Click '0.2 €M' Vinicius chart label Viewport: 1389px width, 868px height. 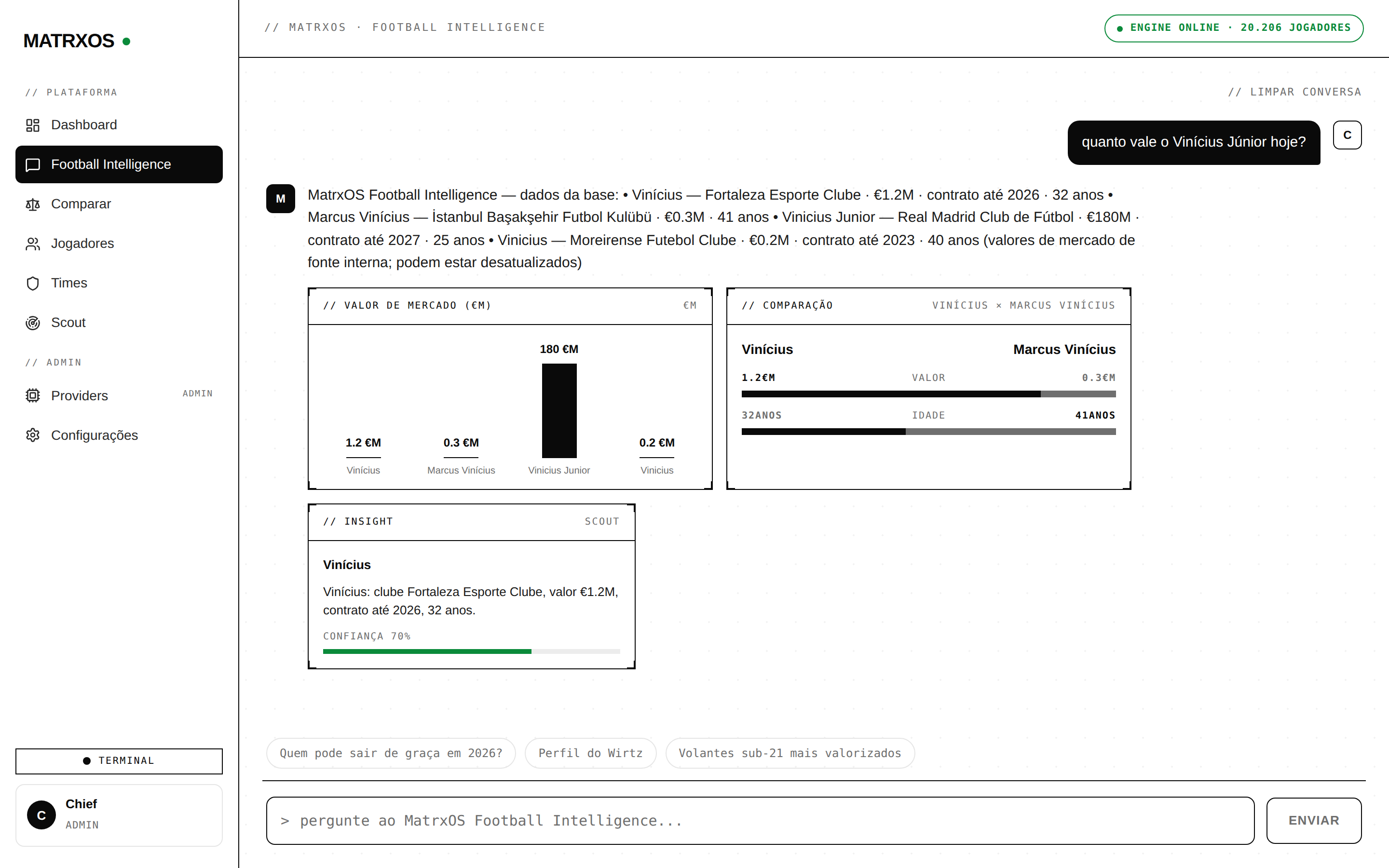pos(656,443)
